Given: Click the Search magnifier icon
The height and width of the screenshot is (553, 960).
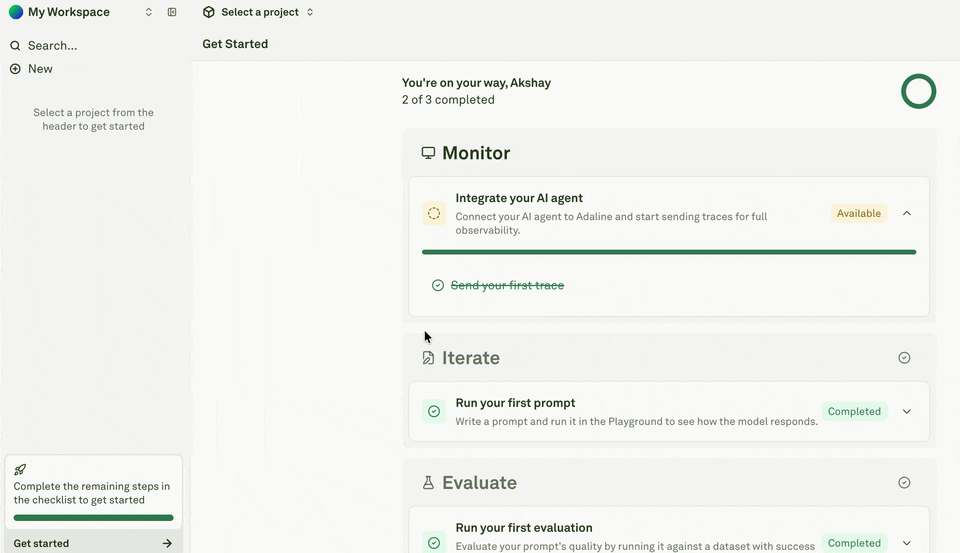Looking at the screenshot, I should [15, 45].
